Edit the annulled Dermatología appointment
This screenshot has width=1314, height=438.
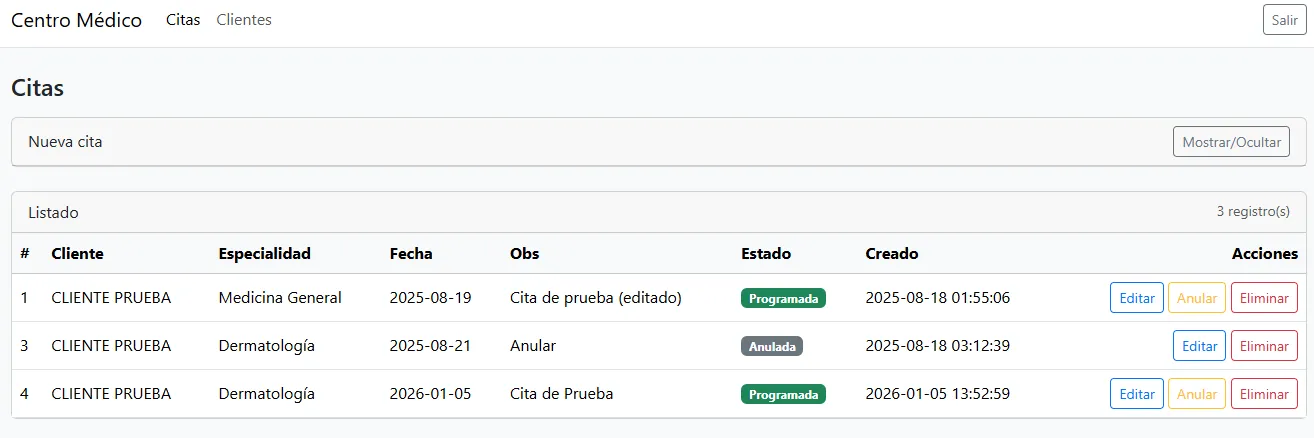click(1199, 346)
